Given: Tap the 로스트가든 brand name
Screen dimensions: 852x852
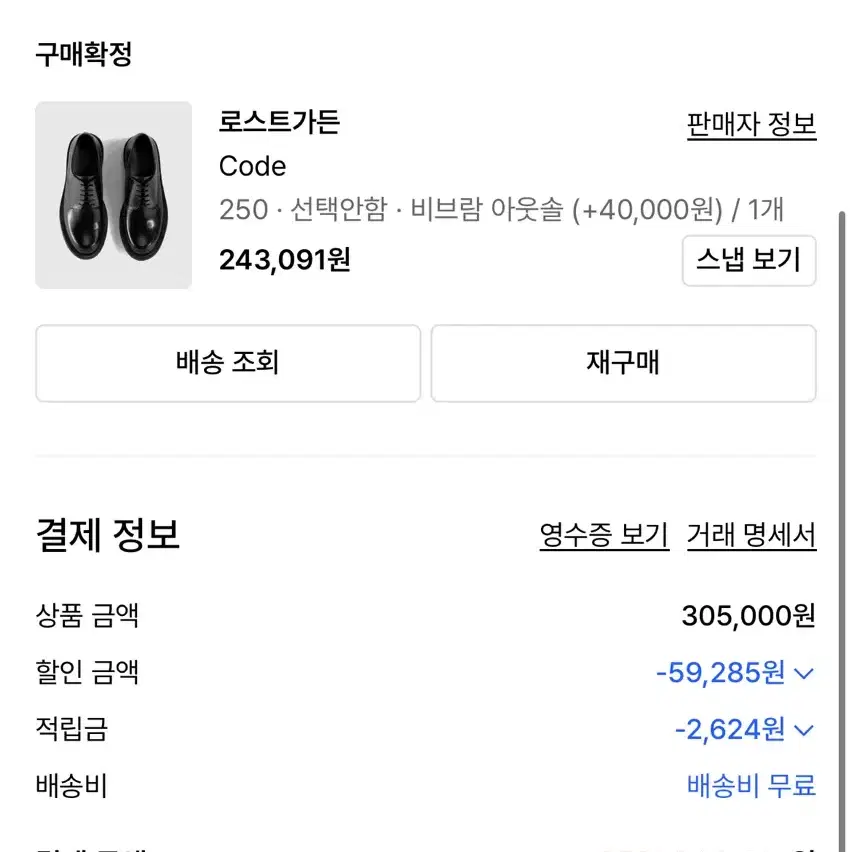Looking at the screenshot, I should coord(279,122).
